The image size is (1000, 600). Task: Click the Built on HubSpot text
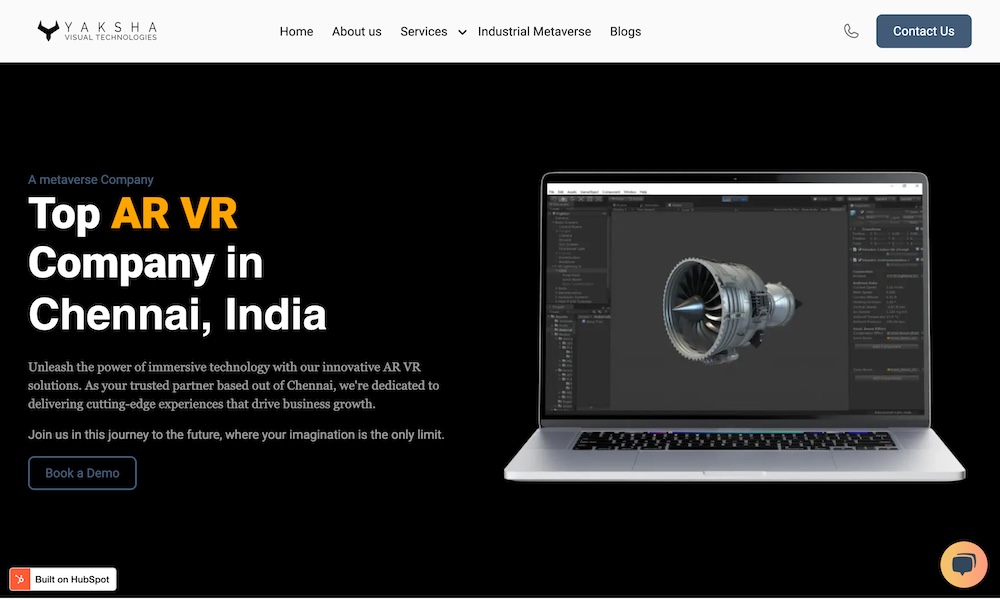[73, 579]
